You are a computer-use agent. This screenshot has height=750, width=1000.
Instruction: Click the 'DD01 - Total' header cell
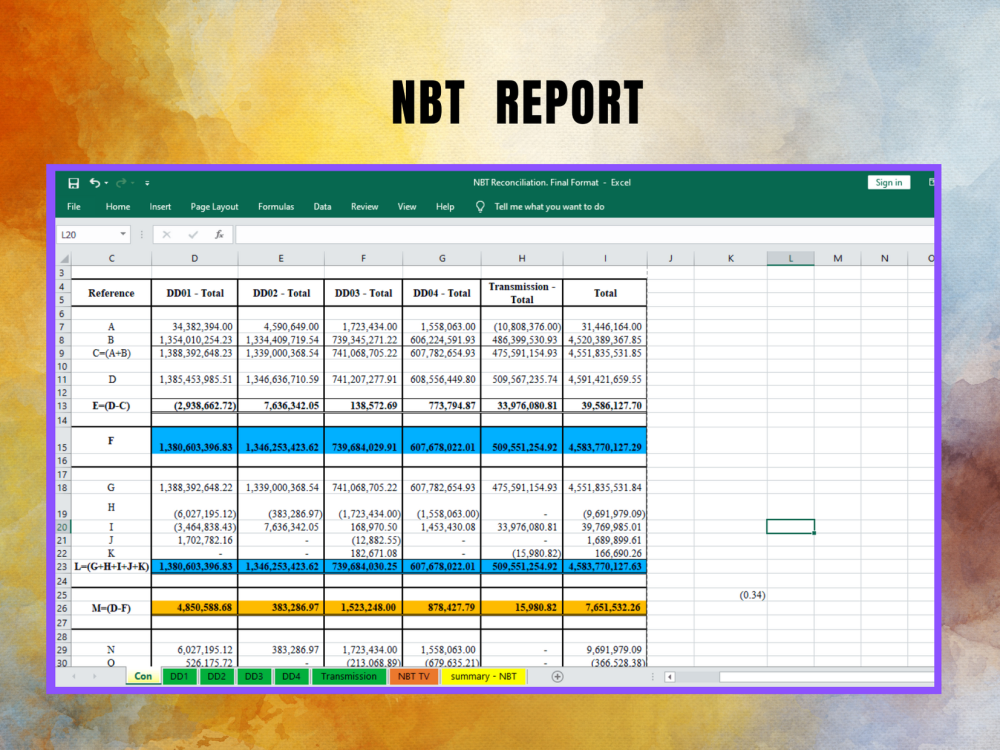click(195, 293)
